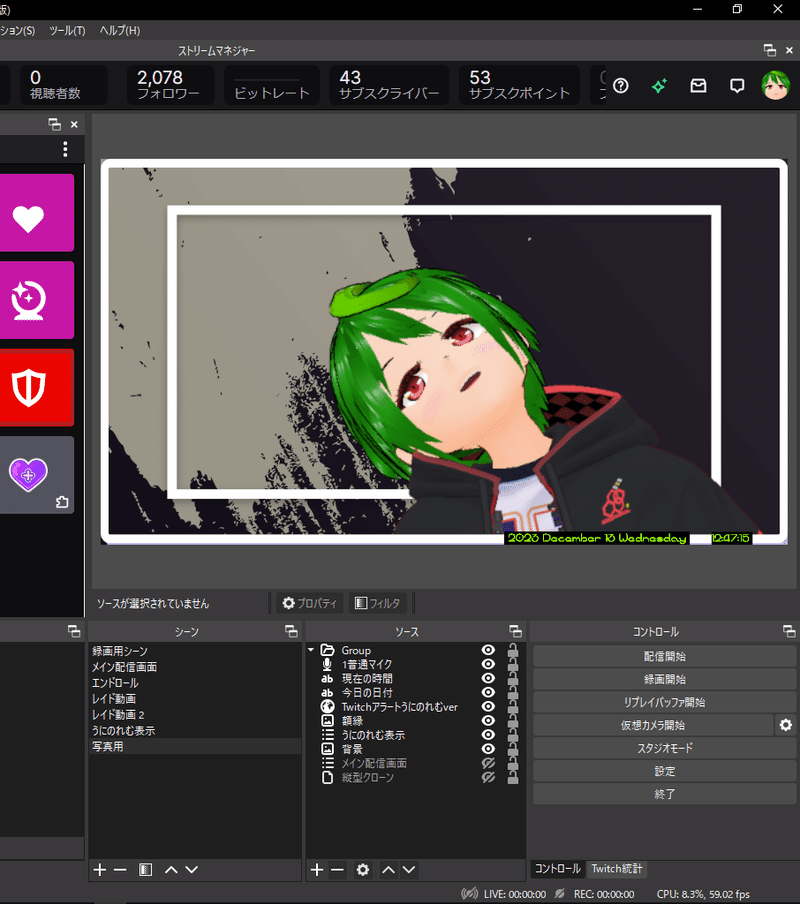Select the 録画用シーン scene
The image size is (800, 904).
click(x=195, y=651)
